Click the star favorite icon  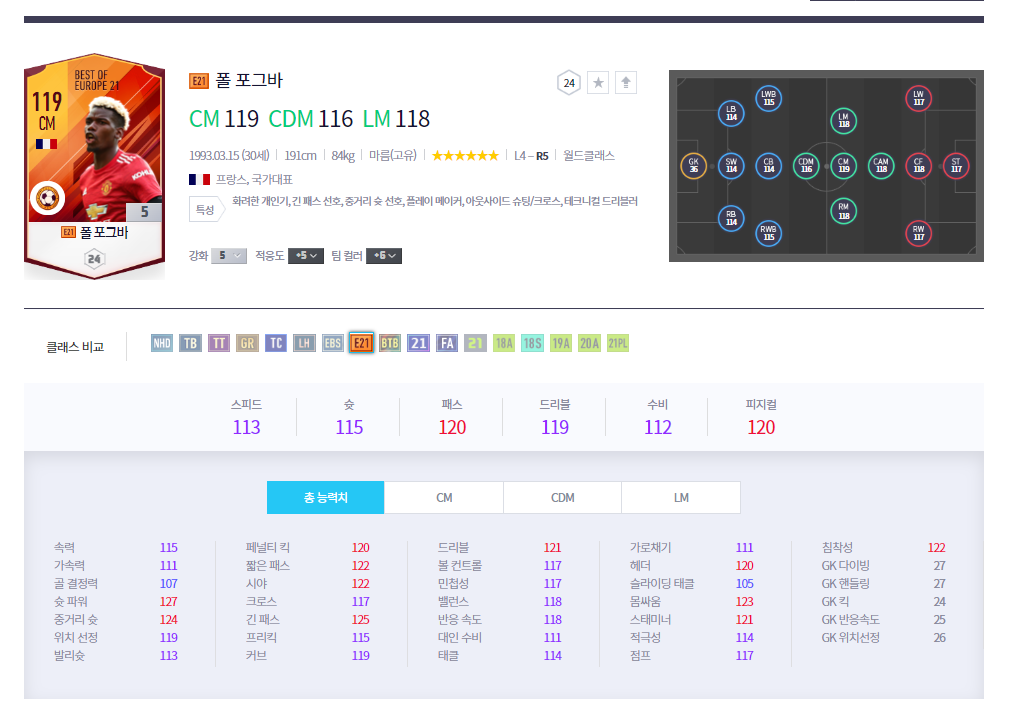(x=598, y=82)
